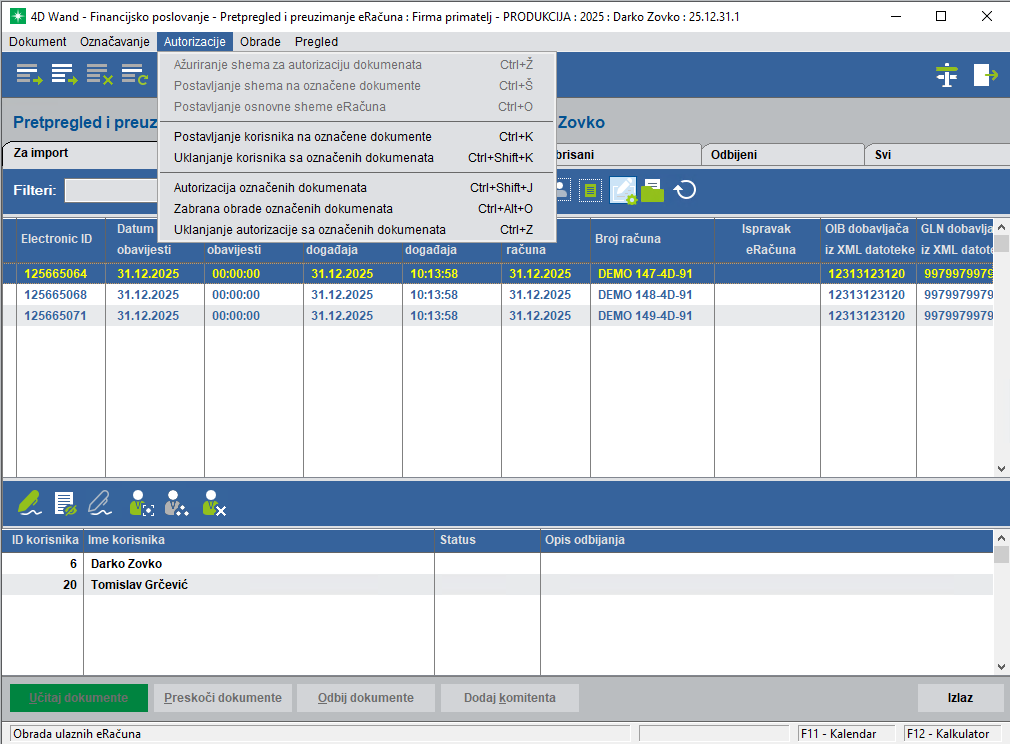Click the documents table scroll-down arrow
Viewport: 1010px width, 744px height.
1001,468
